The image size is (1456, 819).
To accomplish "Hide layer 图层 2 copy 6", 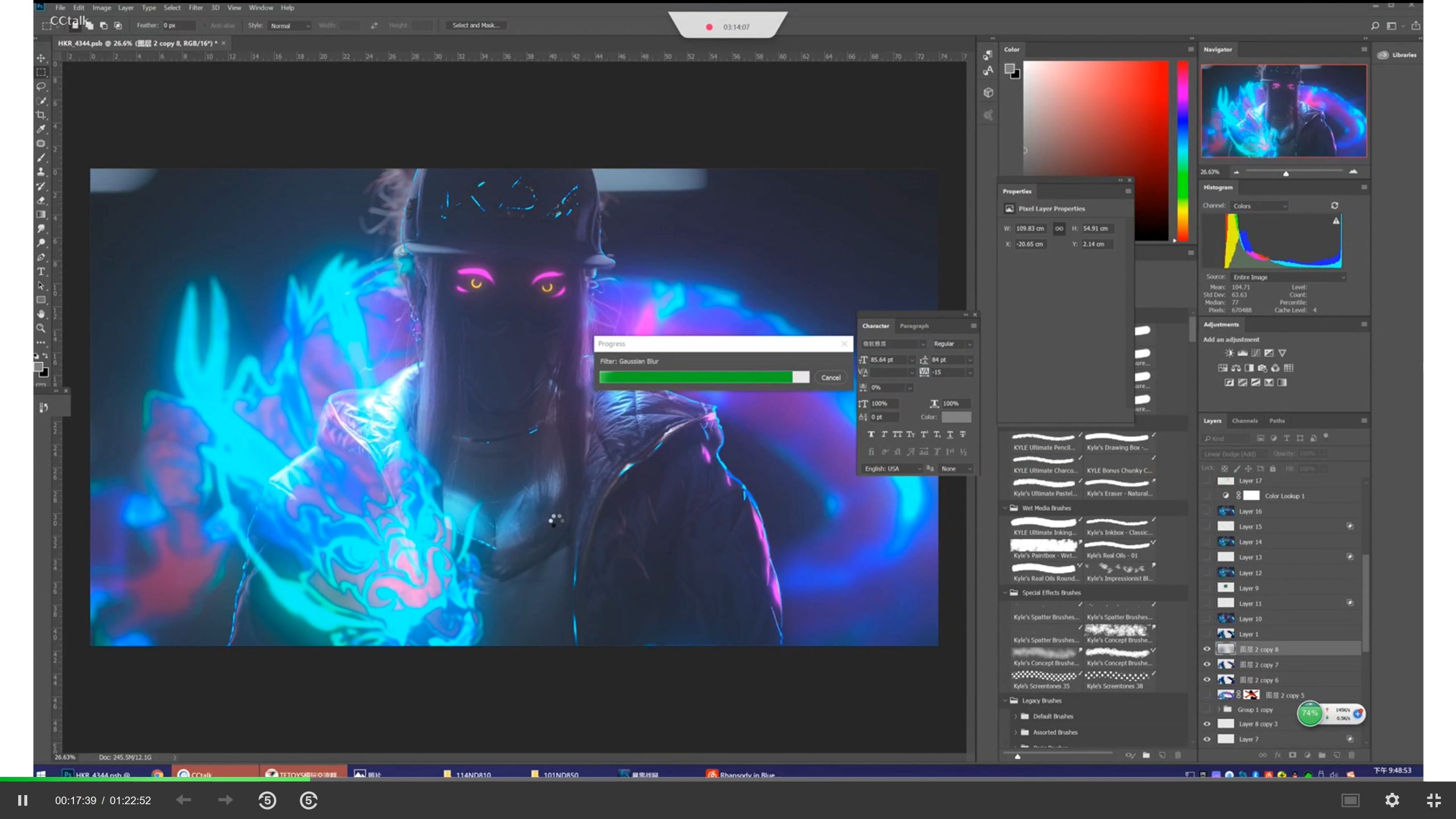I will pos(1207,680).
